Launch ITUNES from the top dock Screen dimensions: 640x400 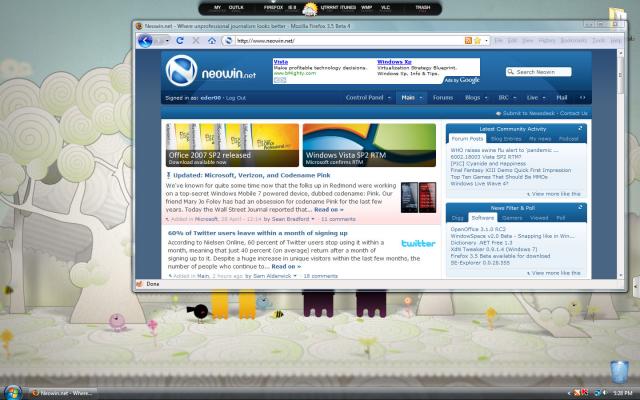(347, 7)
